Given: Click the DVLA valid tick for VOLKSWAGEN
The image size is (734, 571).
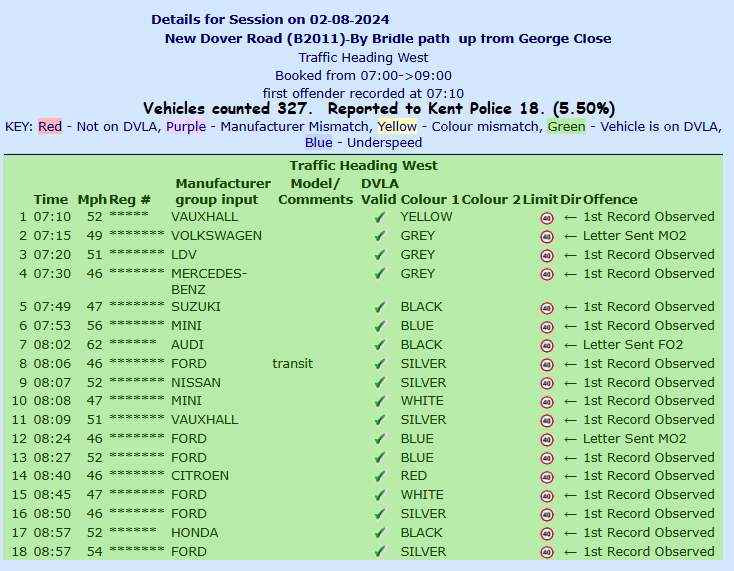Looking at the screenshot, I should 380,236.
